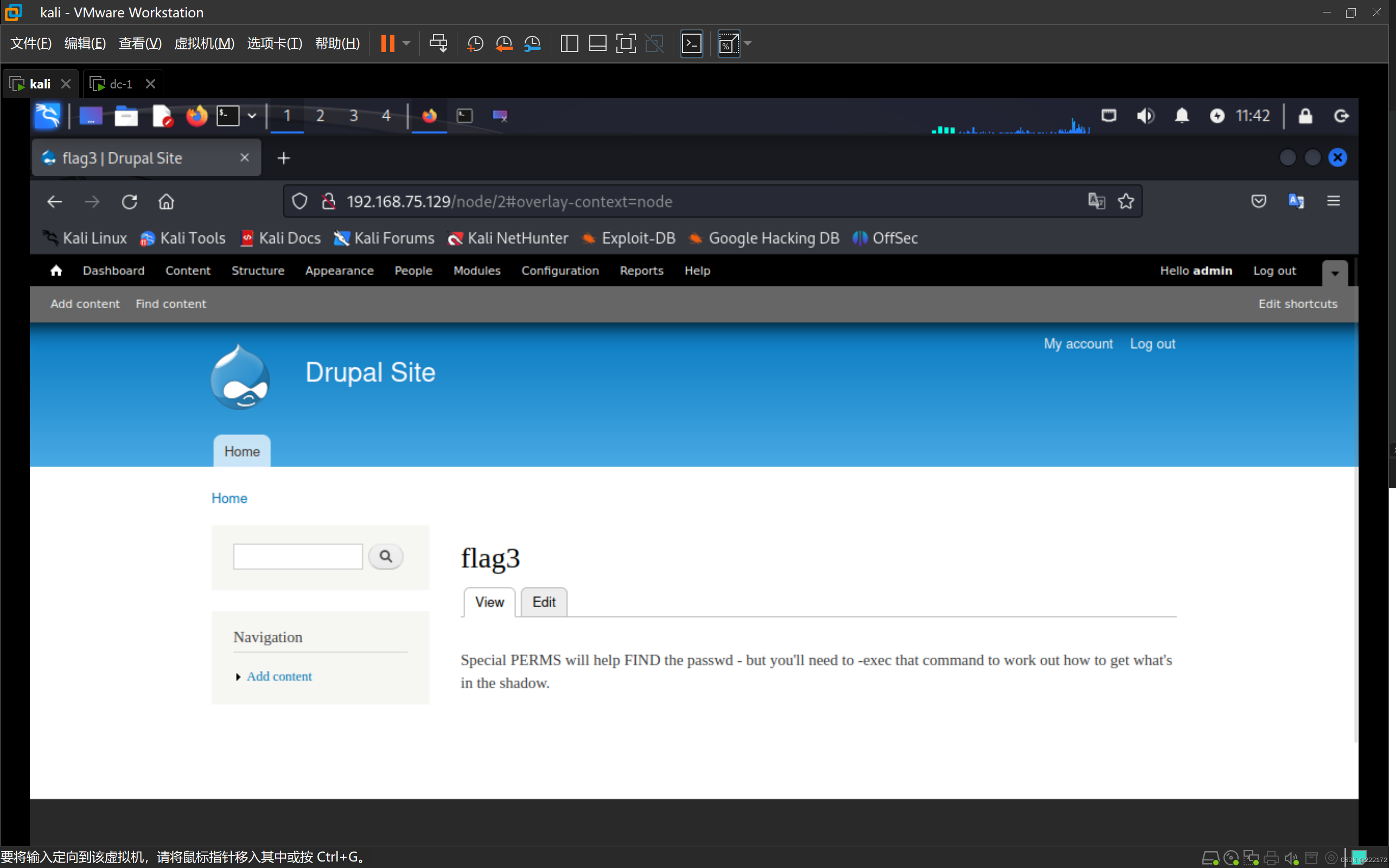This screenshot has width=1396, height=868.
Task: Click the Find content shortcut link
Action: pos(170,304)
